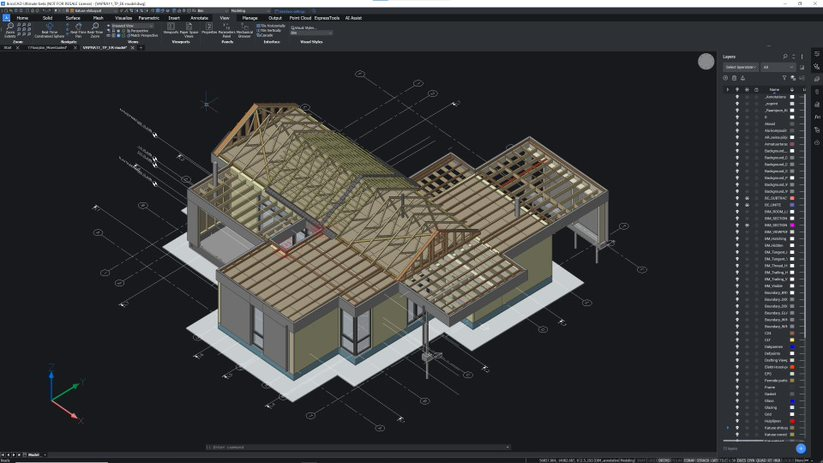823x463 pixels.
Task: Collapse the Layers panel with up-down arrows
Action: point(794,57)
